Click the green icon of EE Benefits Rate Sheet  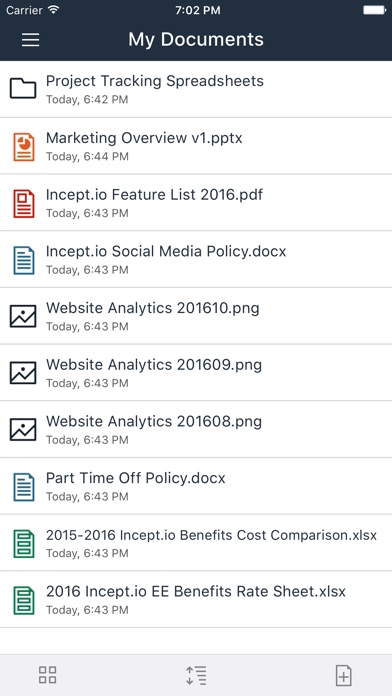pyautogui.click(x=24, y=601)
